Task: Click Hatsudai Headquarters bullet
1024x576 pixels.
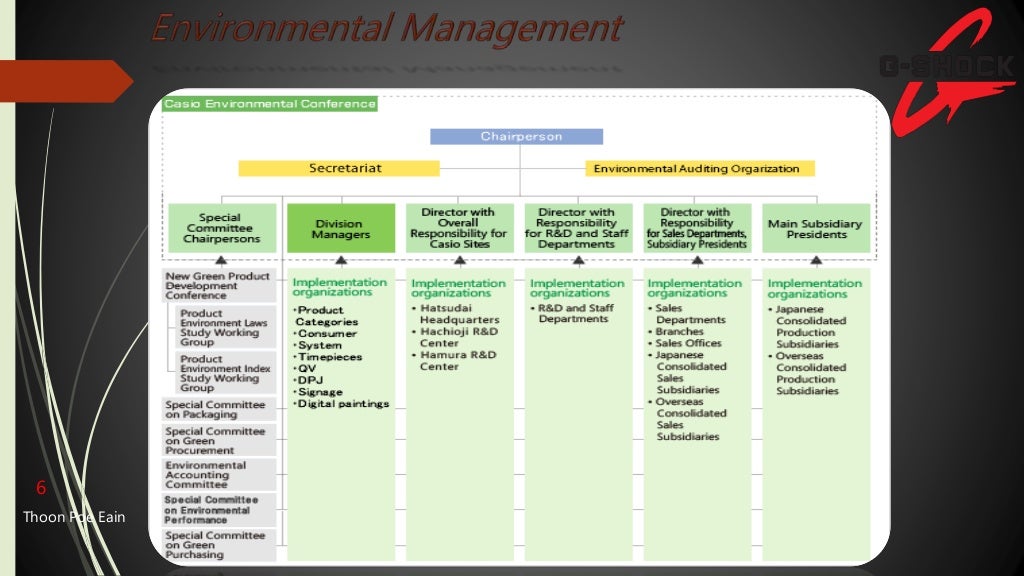Action: (x=456, y=313)
